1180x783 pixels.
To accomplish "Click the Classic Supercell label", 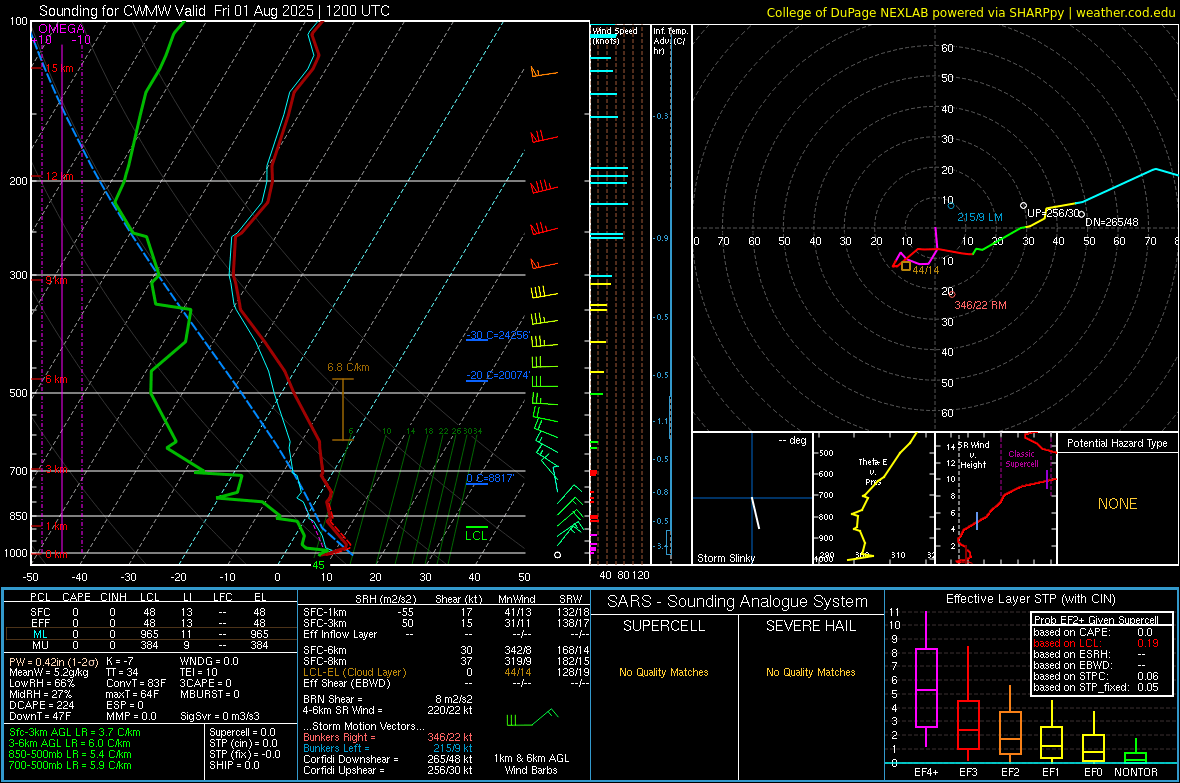I will tap(1021, 459).
